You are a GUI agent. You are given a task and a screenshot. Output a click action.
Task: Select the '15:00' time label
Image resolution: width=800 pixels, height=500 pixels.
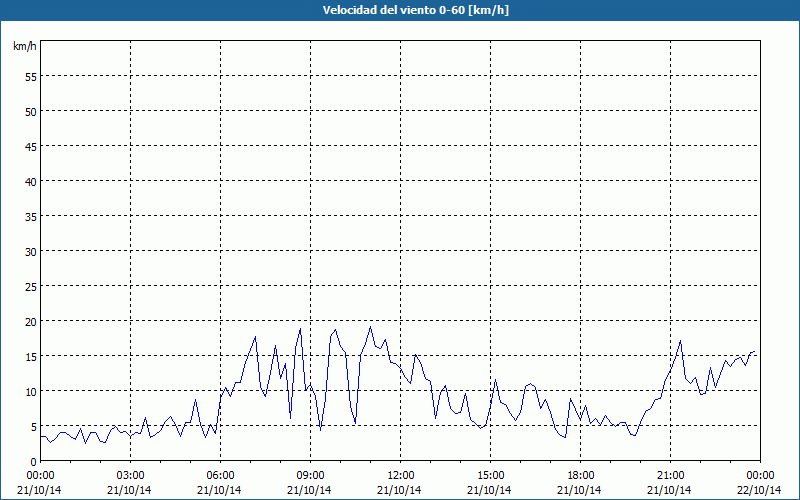(490, 476)
